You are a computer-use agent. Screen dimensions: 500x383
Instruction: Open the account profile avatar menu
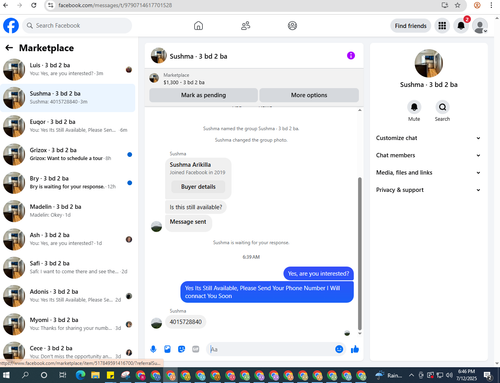point(480,26)
